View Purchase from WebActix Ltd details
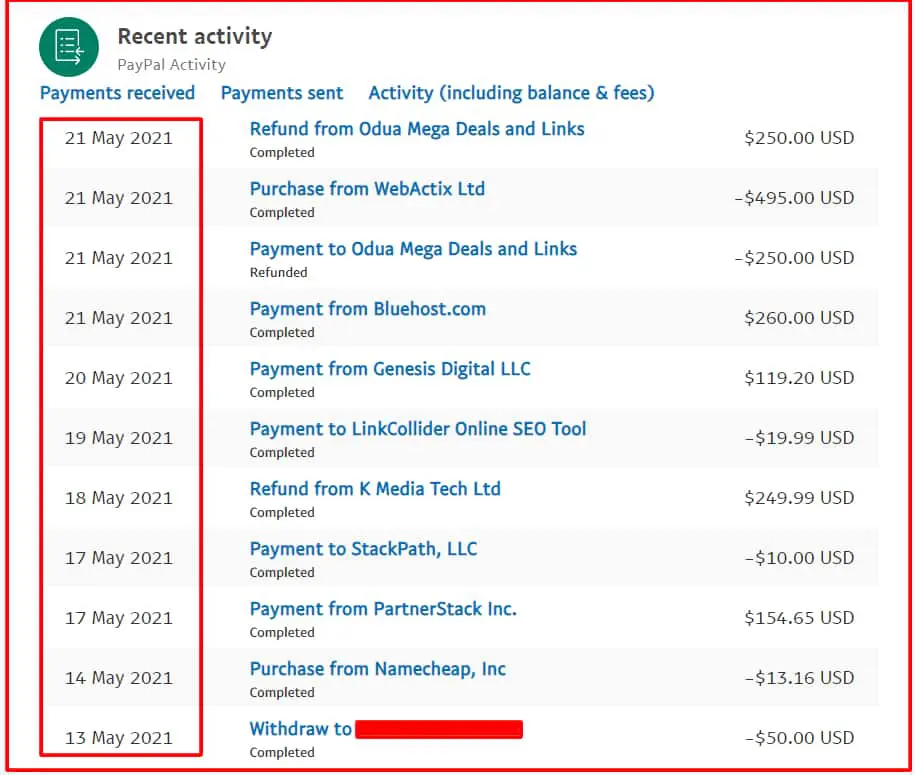The height and width of the screenshot is (775, 915). [366, 189]
